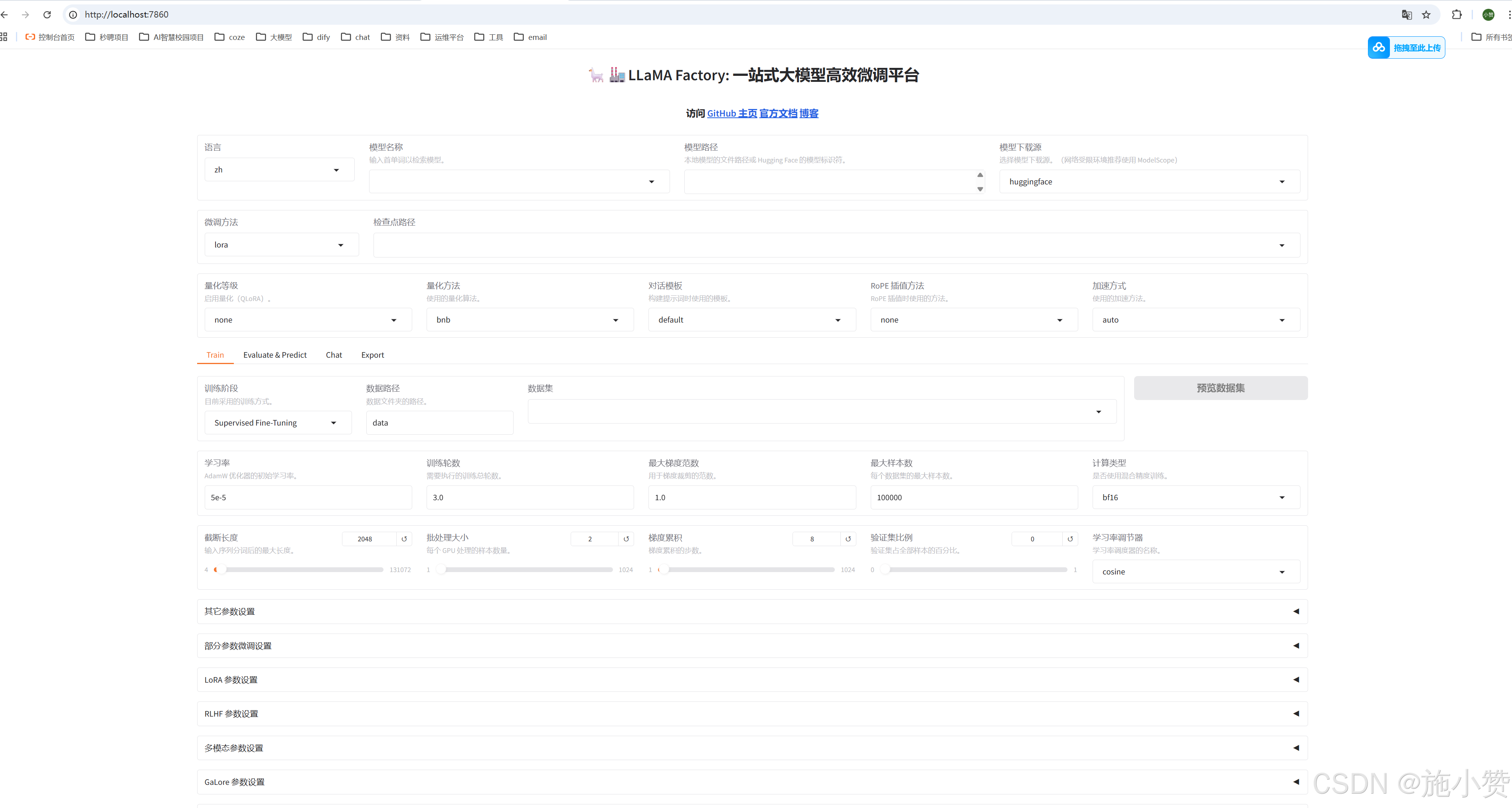Open the 模型下载源 dropdown showing huggingface
Screen dimensions: 1512x808
coord(1149,182)
